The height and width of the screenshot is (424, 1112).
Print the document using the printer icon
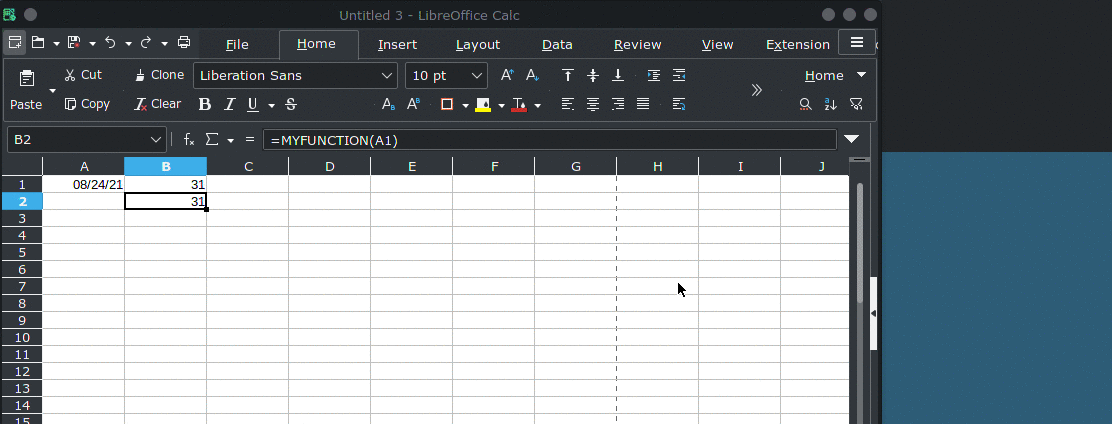(184, 43)
